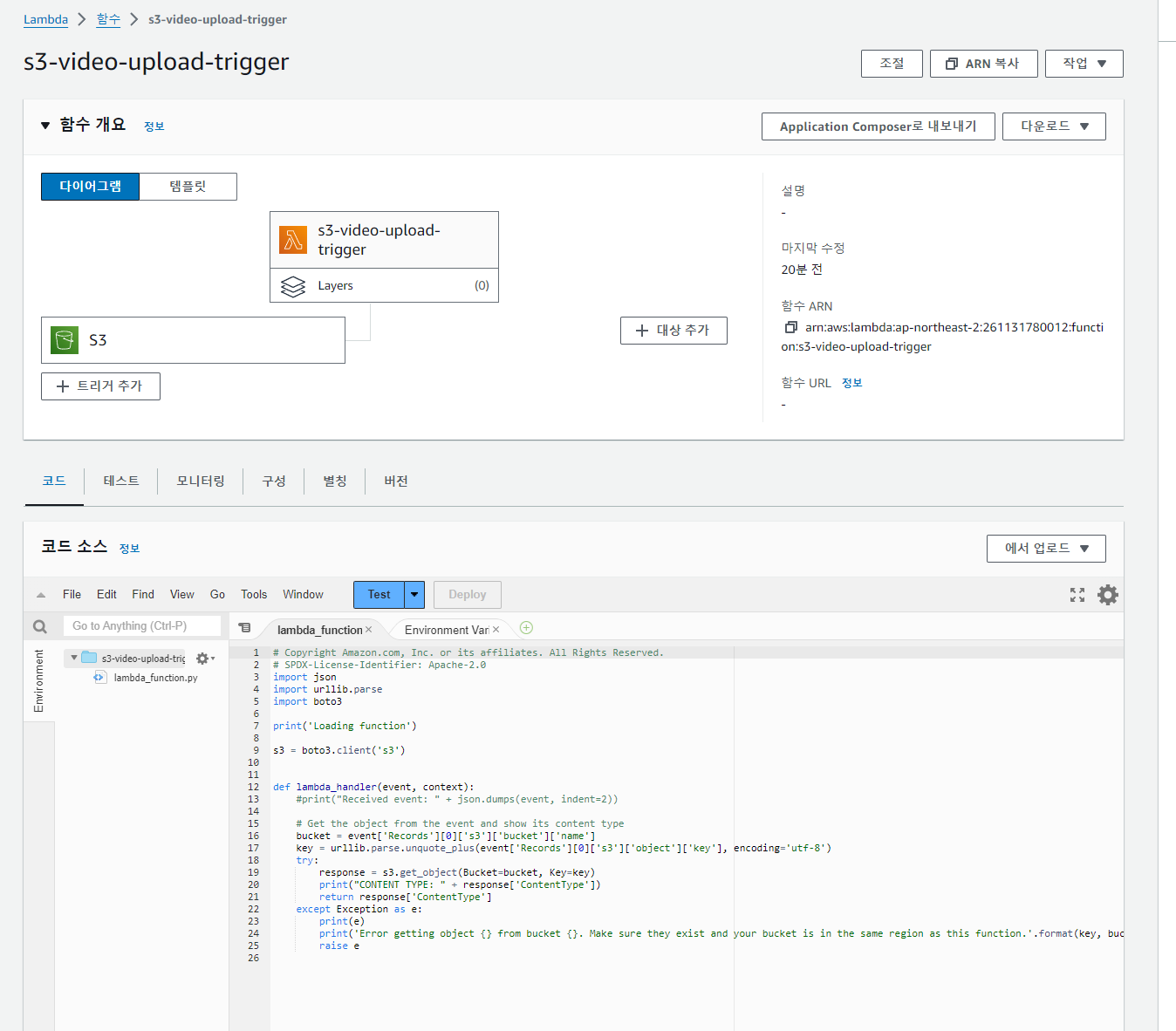Open the View menu
This screenshot has width=1176, height=1031.
pyautogui.click(x=181, y=595)
